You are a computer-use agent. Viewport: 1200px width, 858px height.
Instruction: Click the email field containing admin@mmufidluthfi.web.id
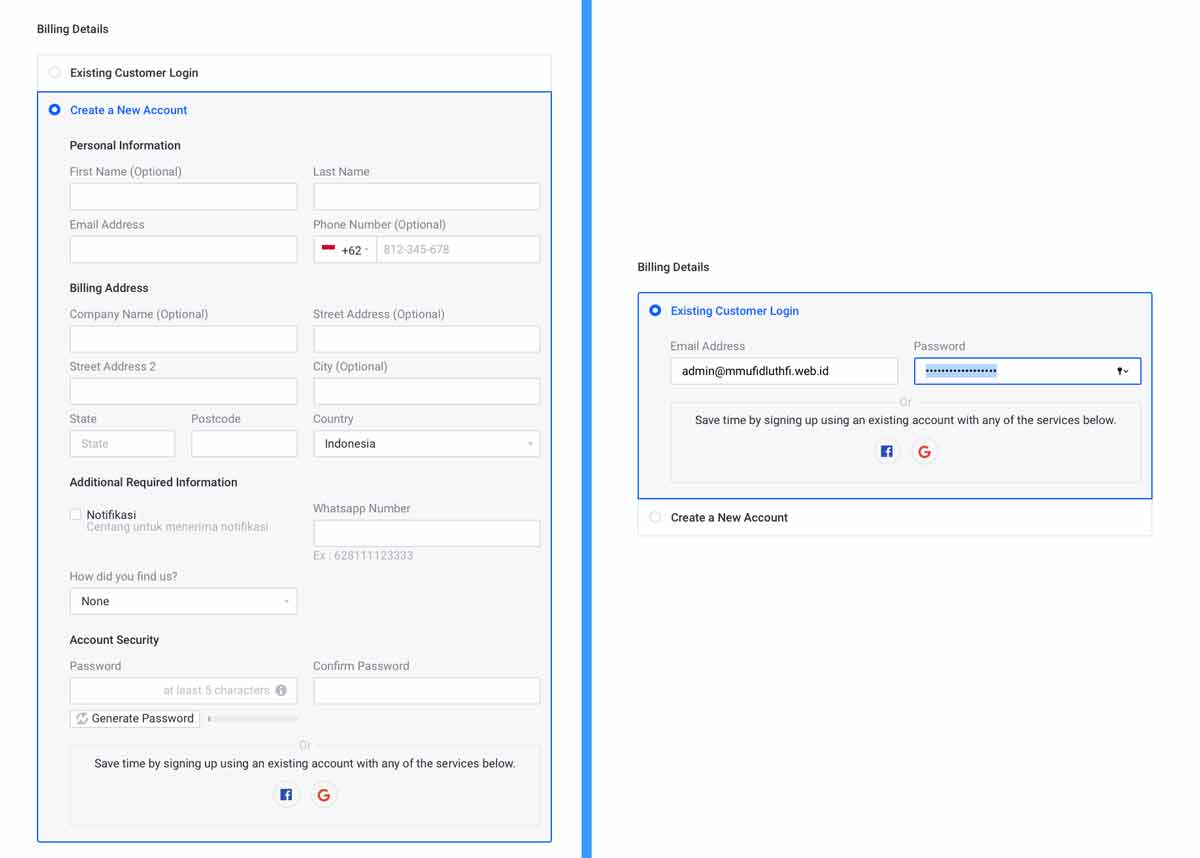(x=783, y=371)
